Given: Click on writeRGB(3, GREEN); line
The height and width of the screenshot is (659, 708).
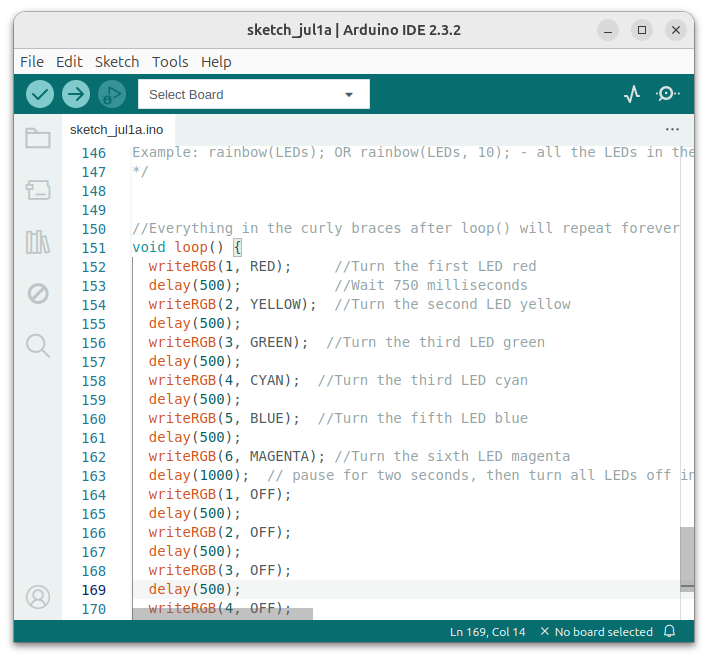Looking at the screenshot, I should (228, 342).
